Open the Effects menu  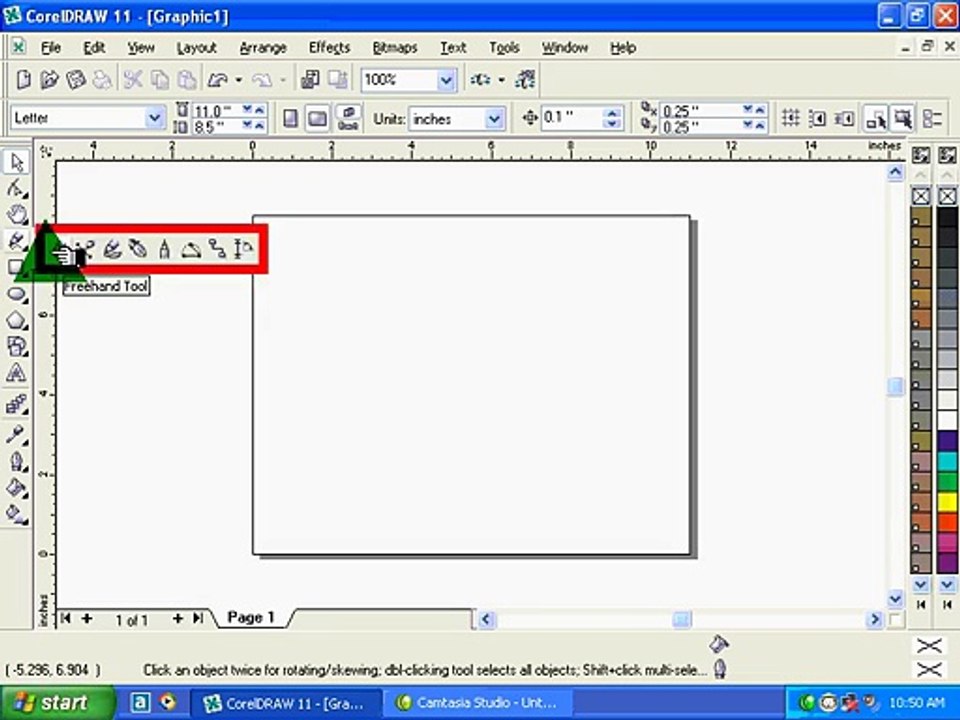pyautogui.click(x=329, y=47)
